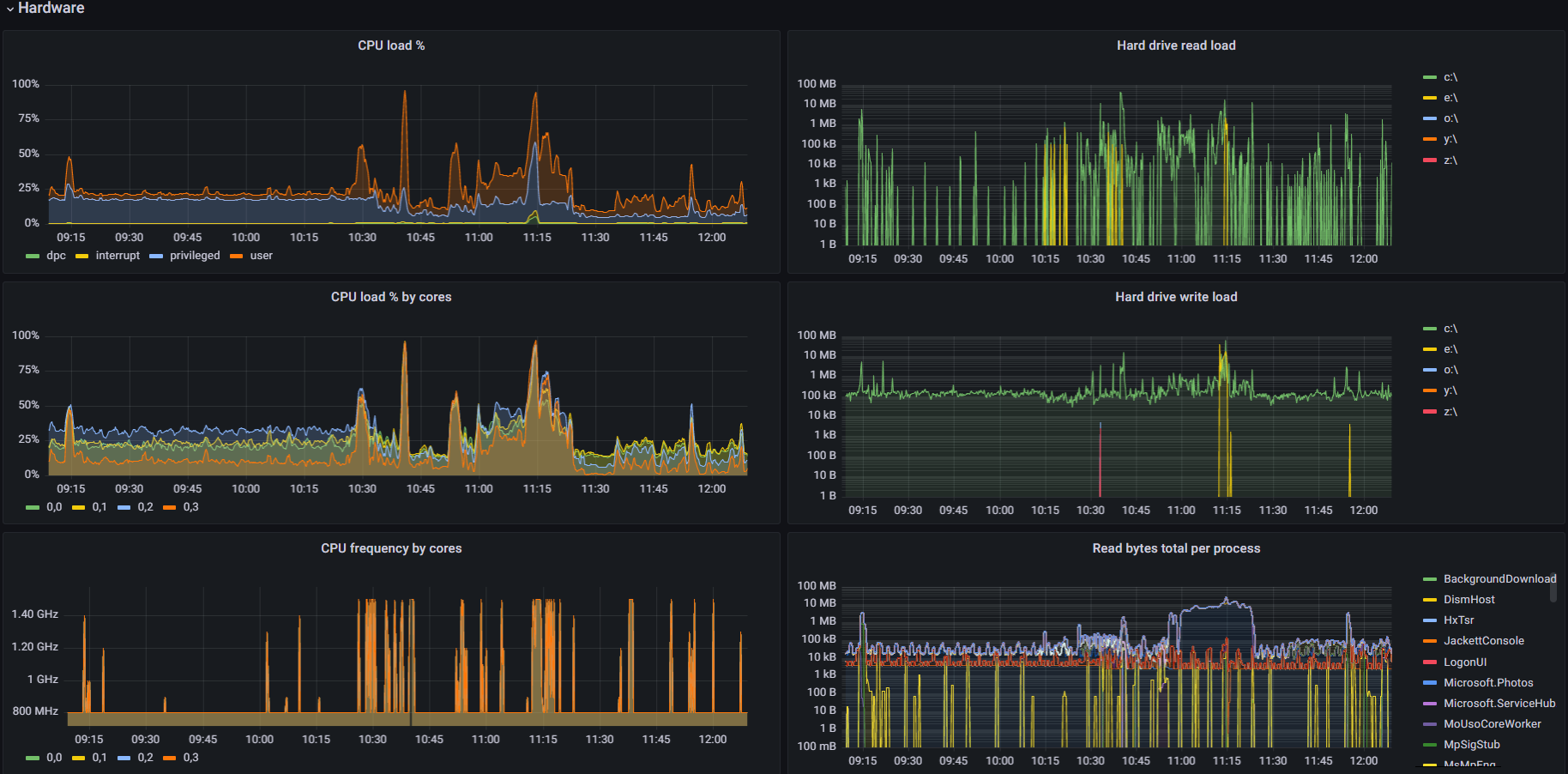The image size is (1568, 774).
Task: Open the CPU frequency by cores panel menu
Action: coord(391,548)
